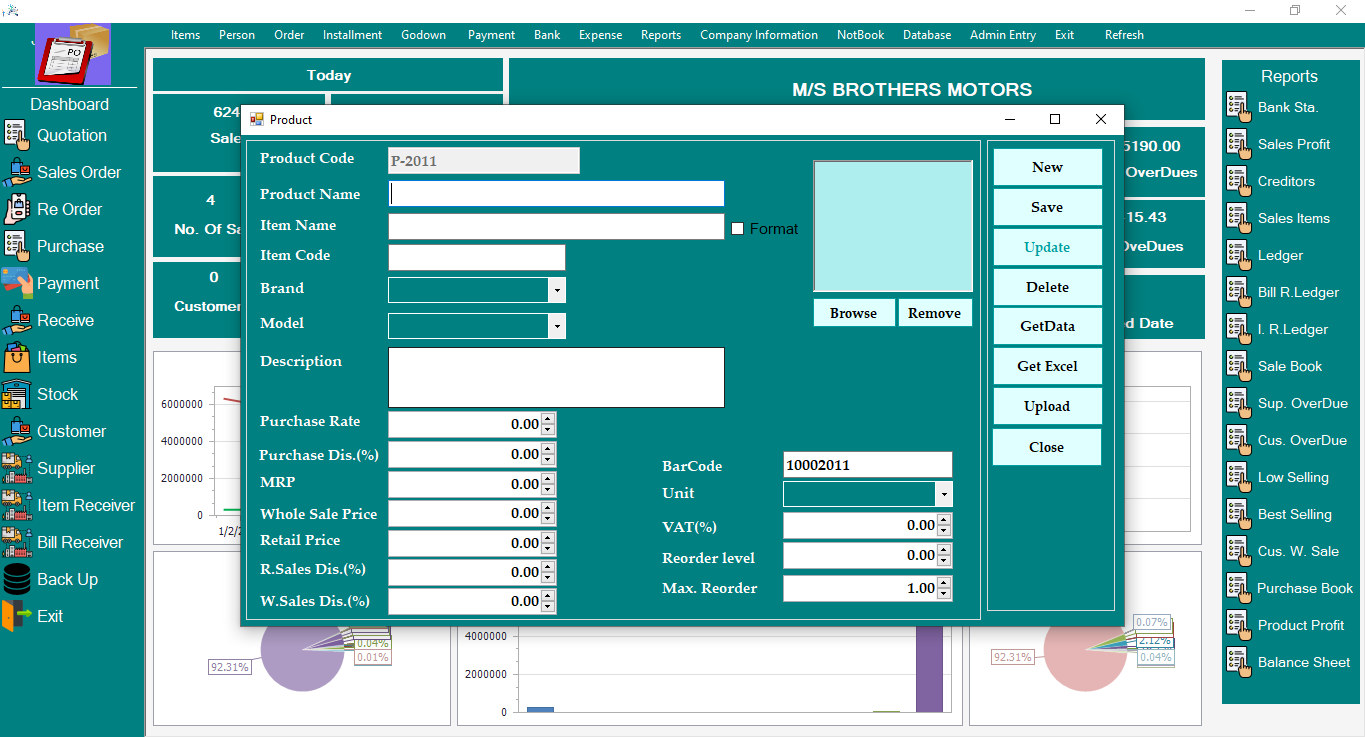Screen dimensions: 1365x737
Task: Expand the Model dropdown
Action: point(557,326)
